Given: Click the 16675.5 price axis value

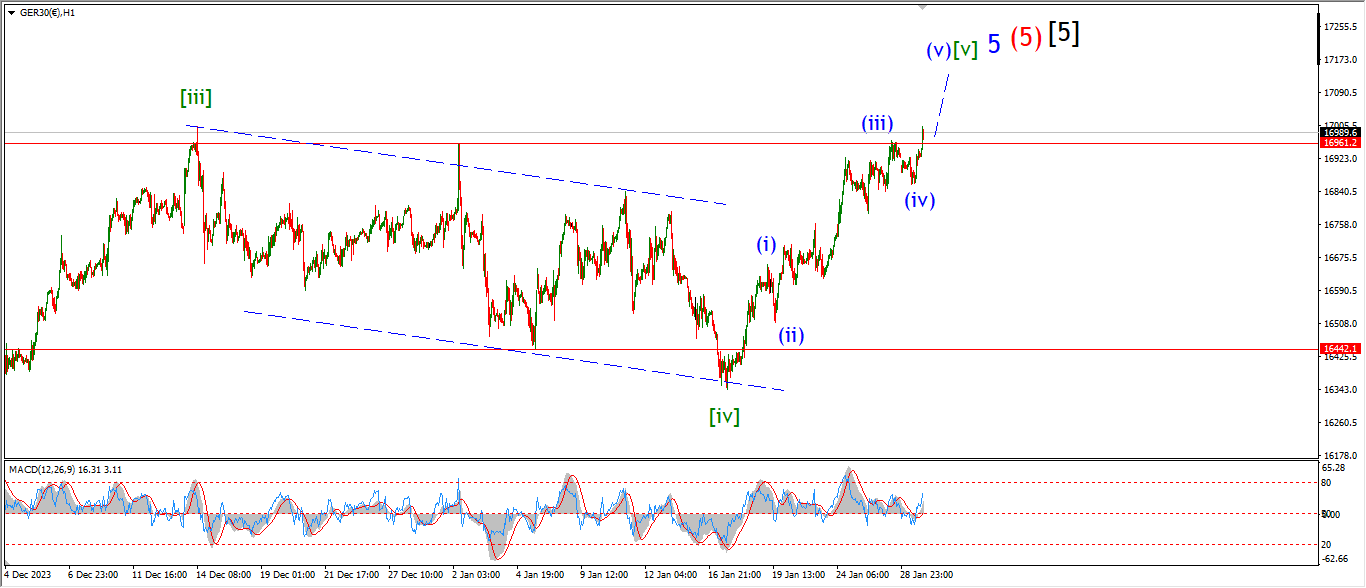Looking at the screenshot, I should (x=1339, y=257).
